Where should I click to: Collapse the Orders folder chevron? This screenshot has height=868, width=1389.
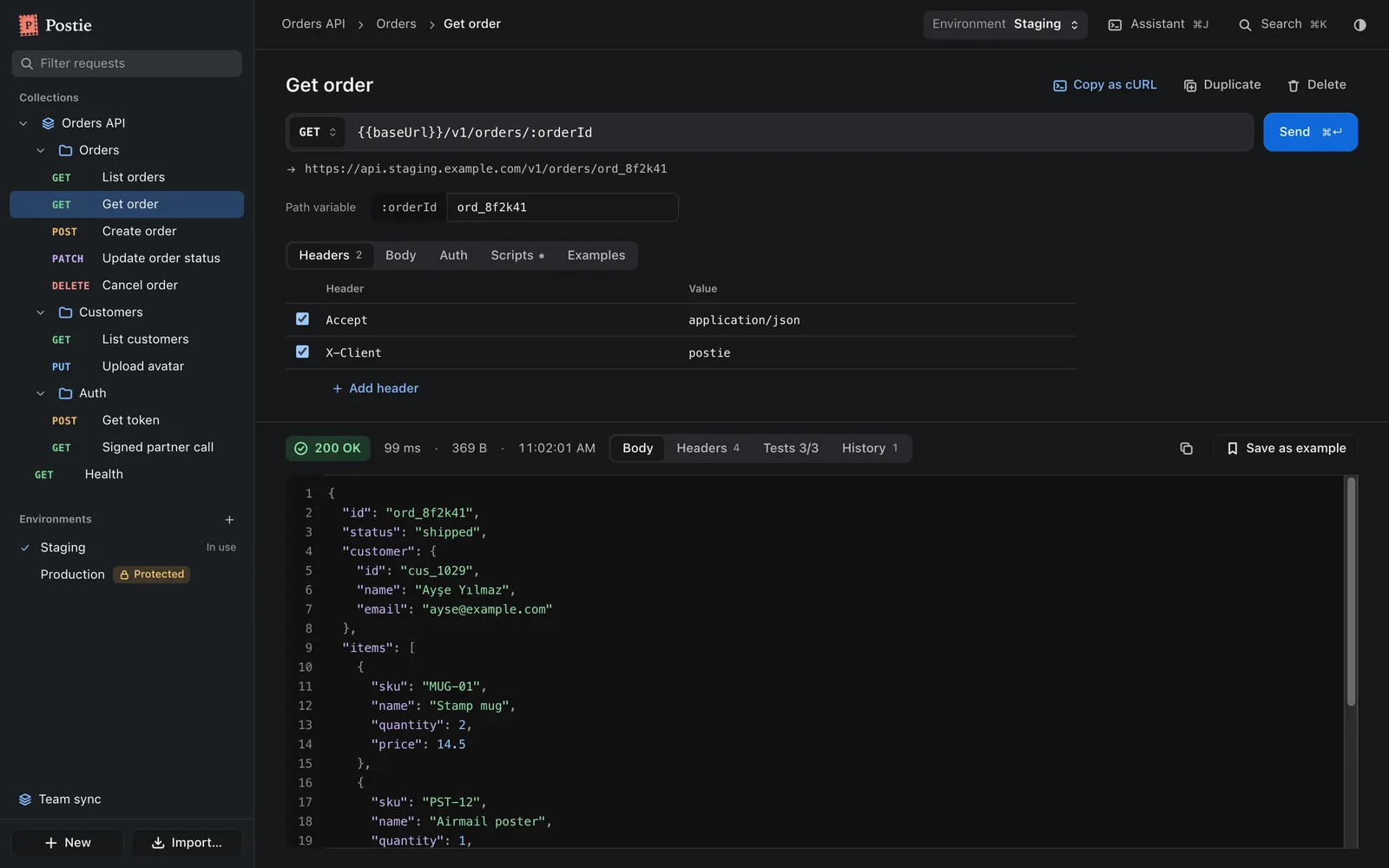pyautogui.click(x=40, y=150)
